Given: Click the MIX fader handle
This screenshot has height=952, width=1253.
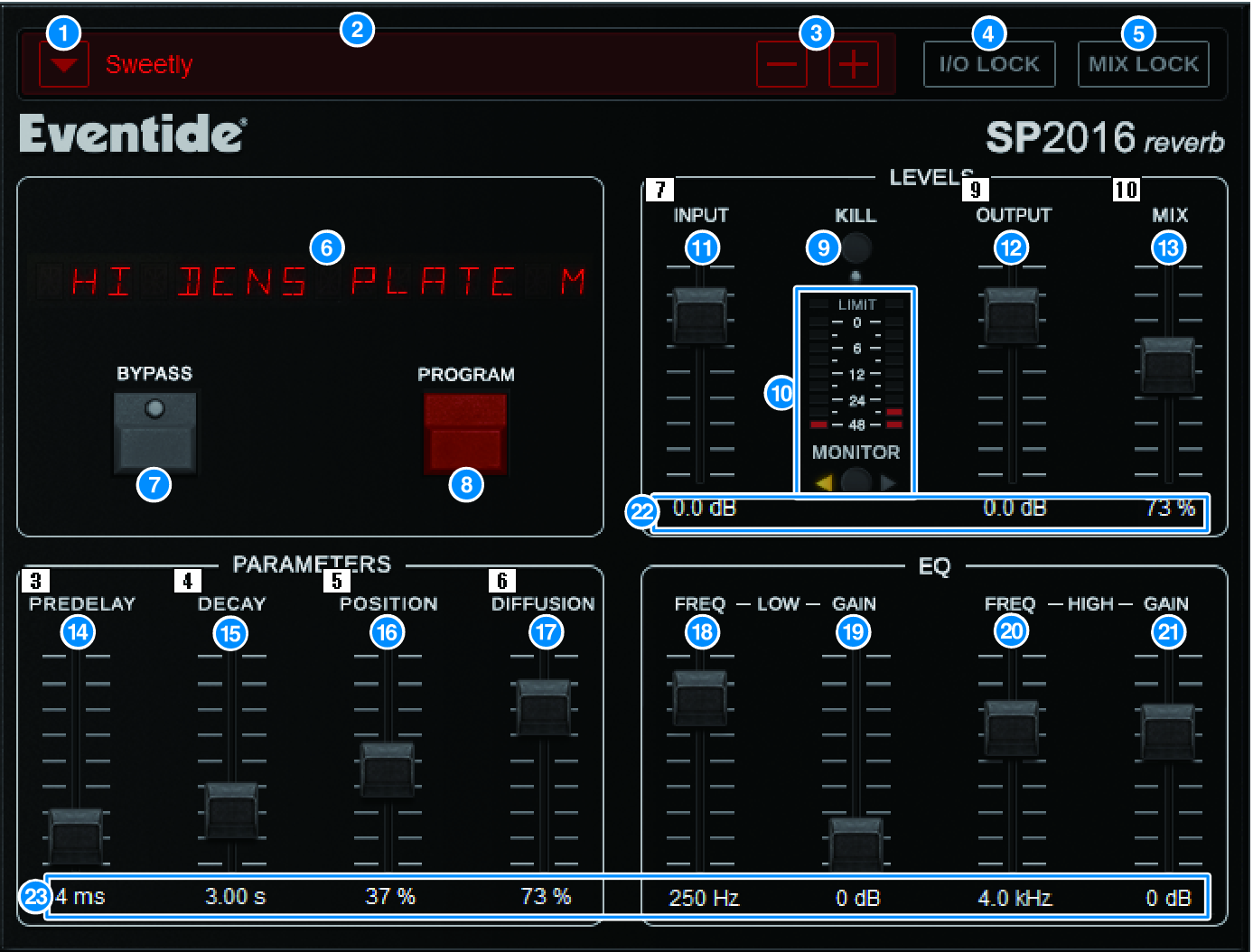Looking at the screenshot, I should [1168, 366].
